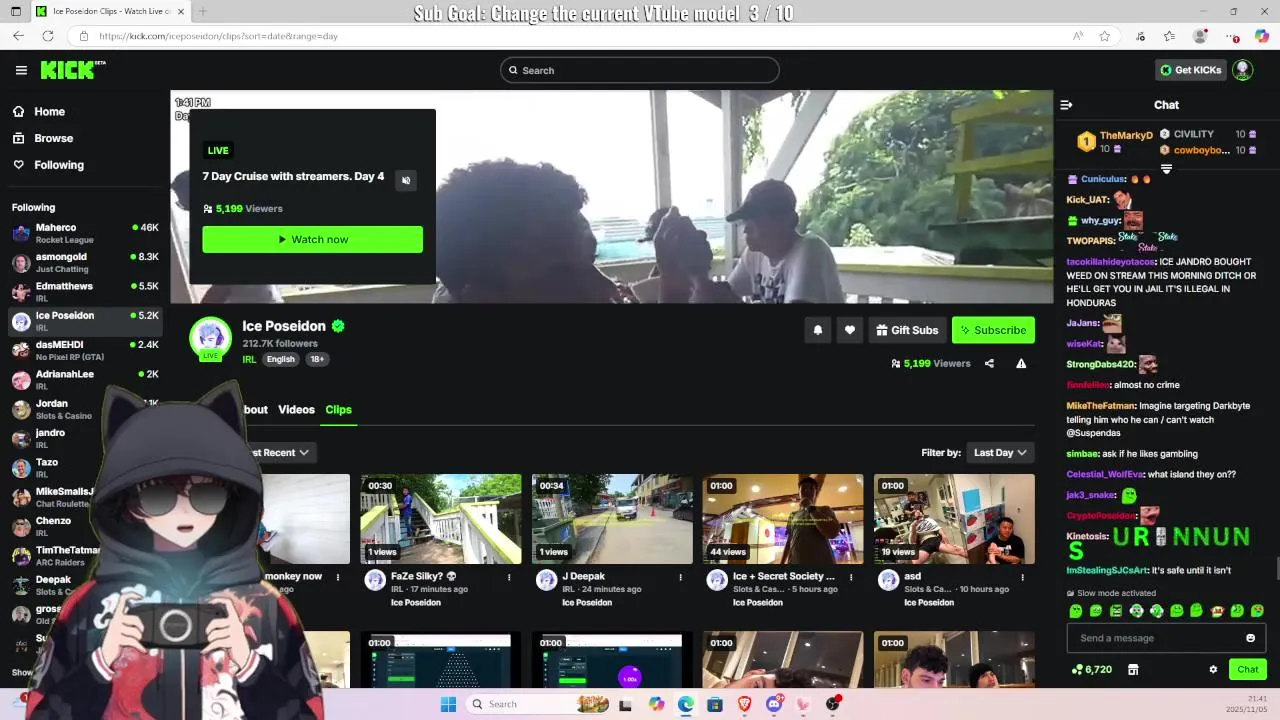Play the J Deepak clip thumbnail
1280x720 pixels.
click(612, 519)
